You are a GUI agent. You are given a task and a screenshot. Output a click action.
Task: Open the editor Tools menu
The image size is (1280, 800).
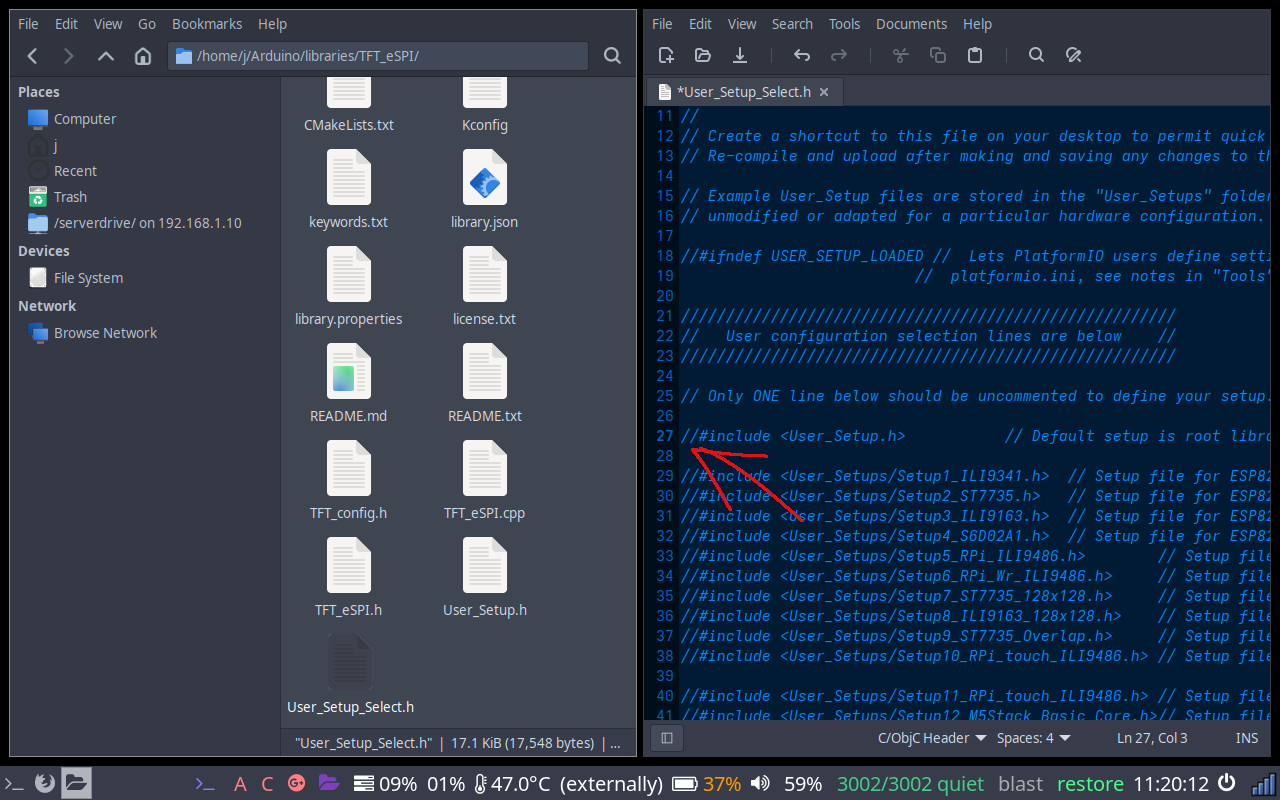coord(844,24)
